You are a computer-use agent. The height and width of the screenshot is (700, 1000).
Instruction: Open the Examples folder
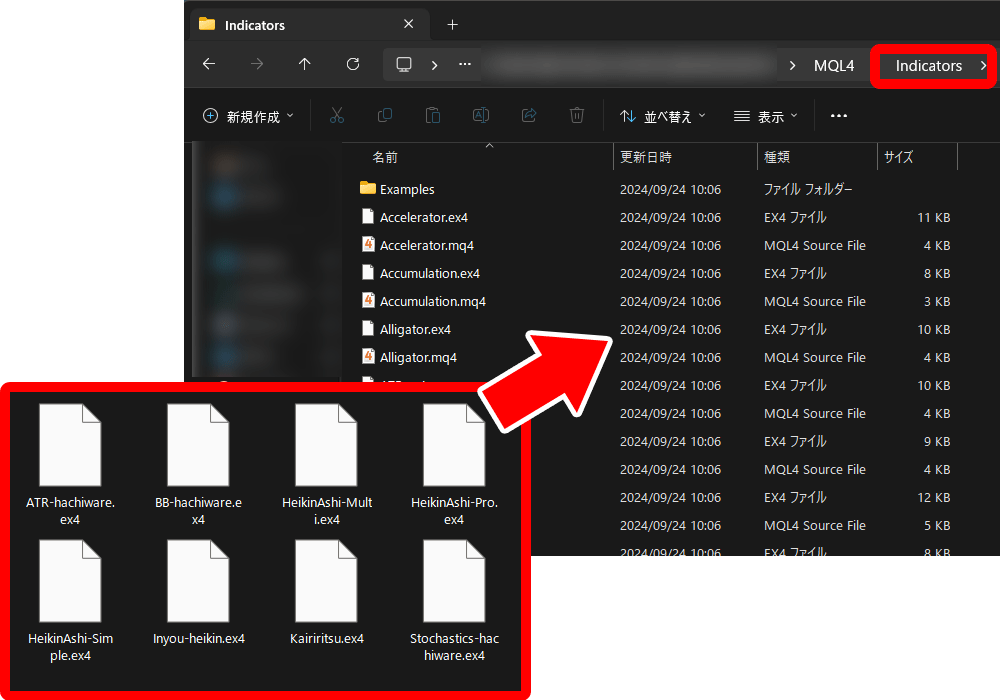pos(407,189)
